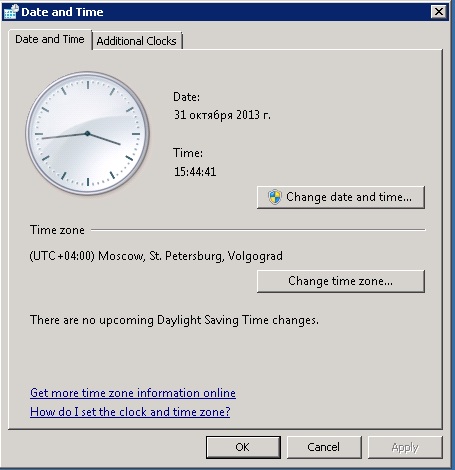
Task: Select the Date and Time tab
Action: [x=50, y=39]
